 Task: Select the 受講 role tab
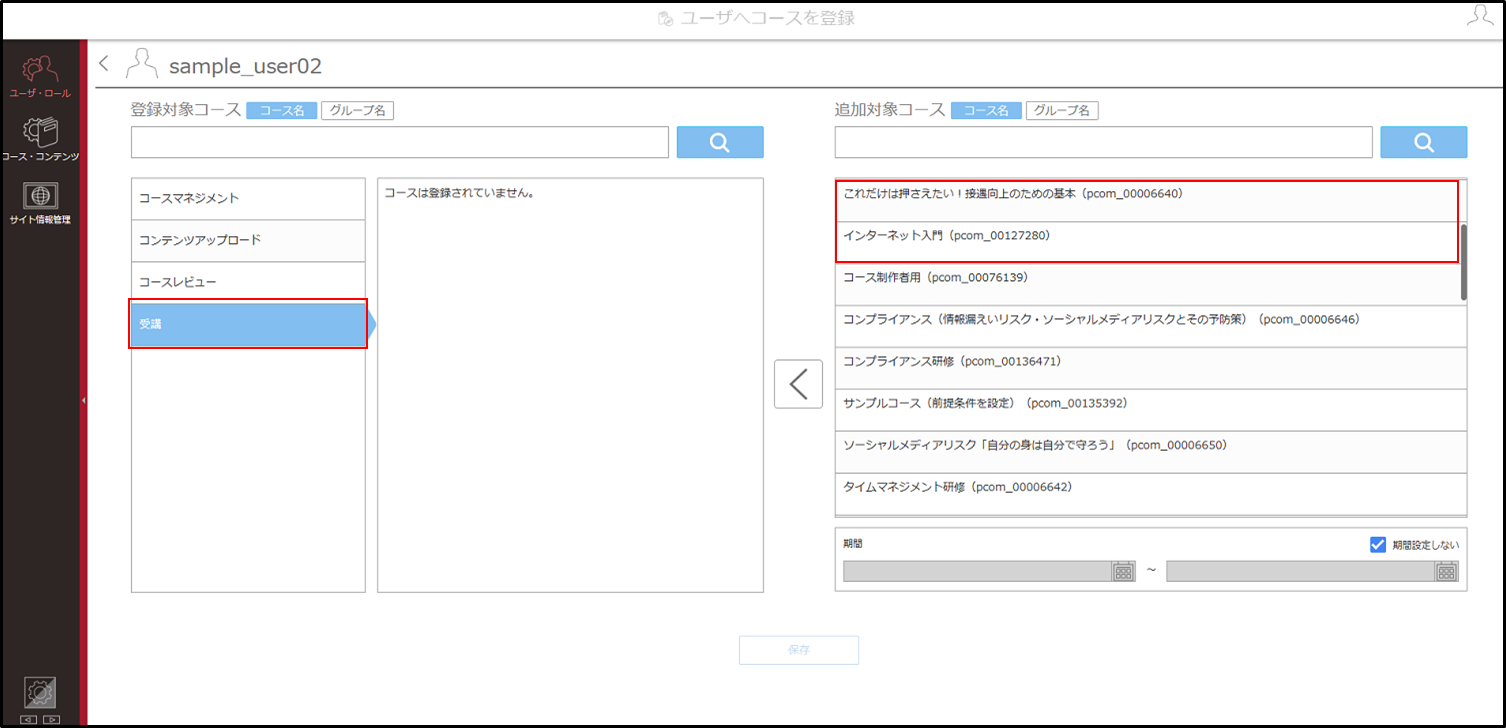click(x=248, y=325)
